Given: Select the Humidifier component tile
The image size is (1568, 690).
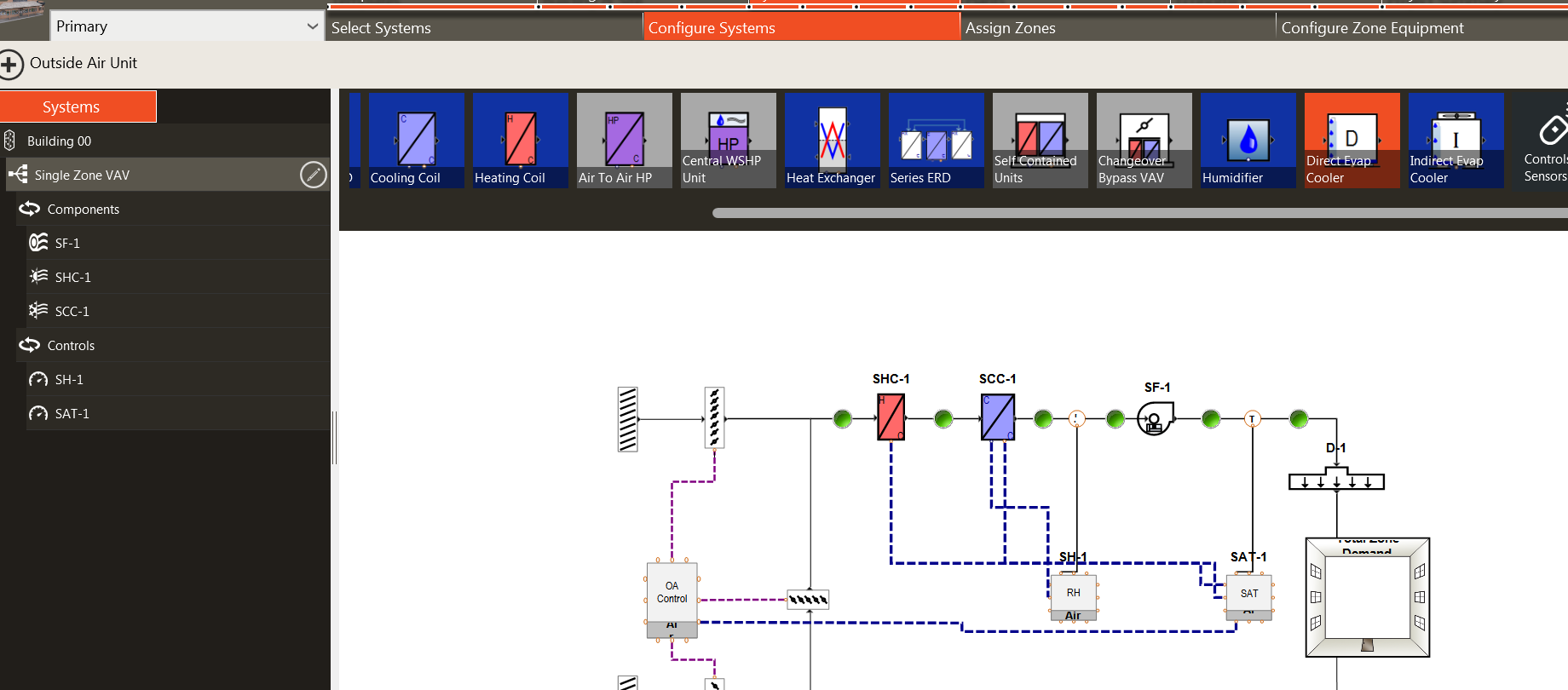Looking at the screenshot, I should [x=1248, y=141].
